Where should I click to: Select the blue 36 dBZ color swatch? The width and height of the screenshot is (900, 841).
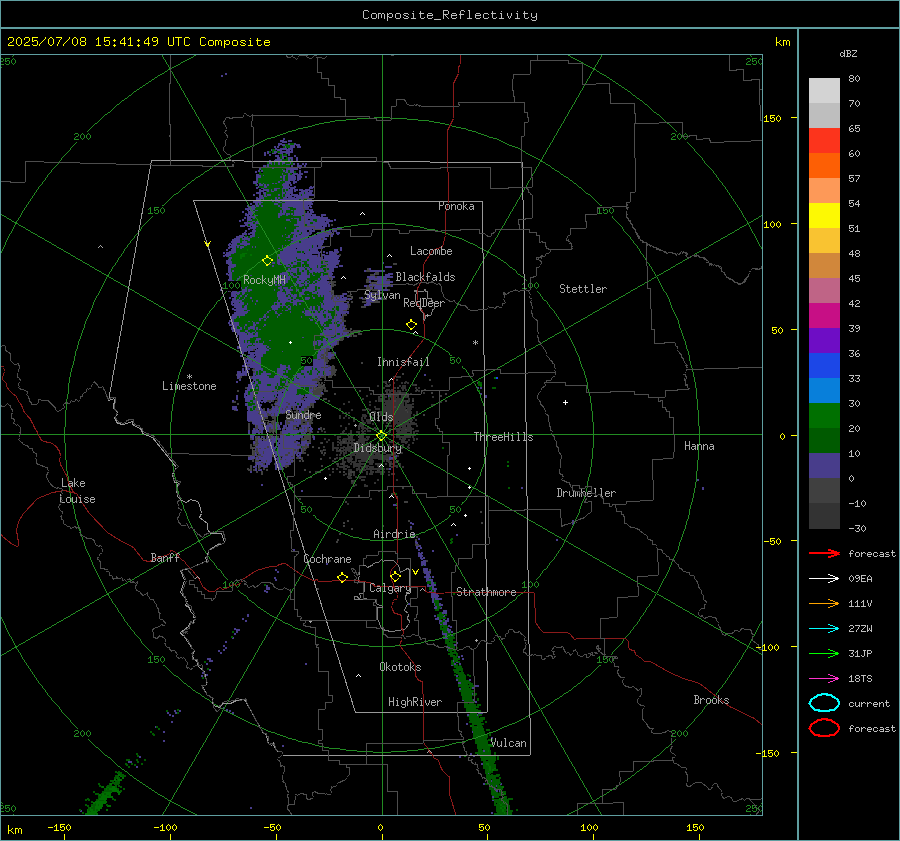coord(824,366)
